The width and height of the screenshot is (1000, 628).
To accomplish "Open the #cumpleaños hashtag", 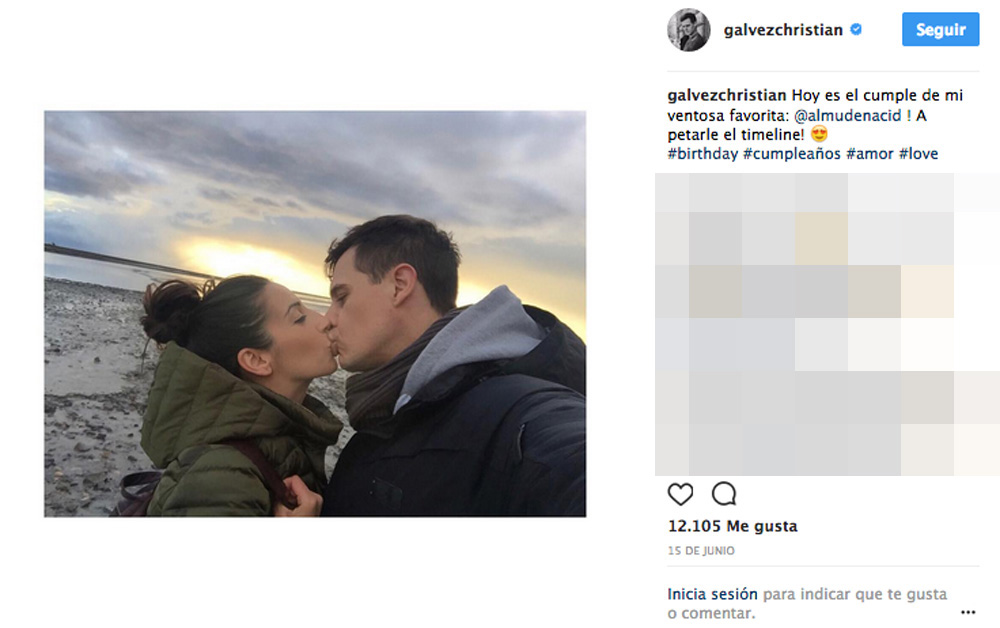I will pos(791,154).
